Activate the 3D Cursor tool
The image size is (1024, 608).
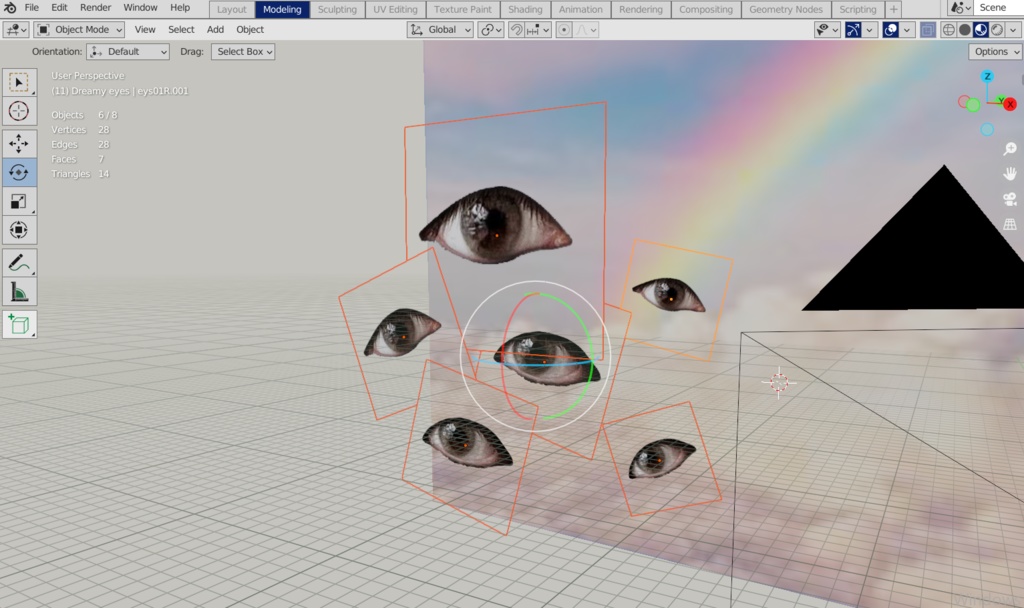19,112
